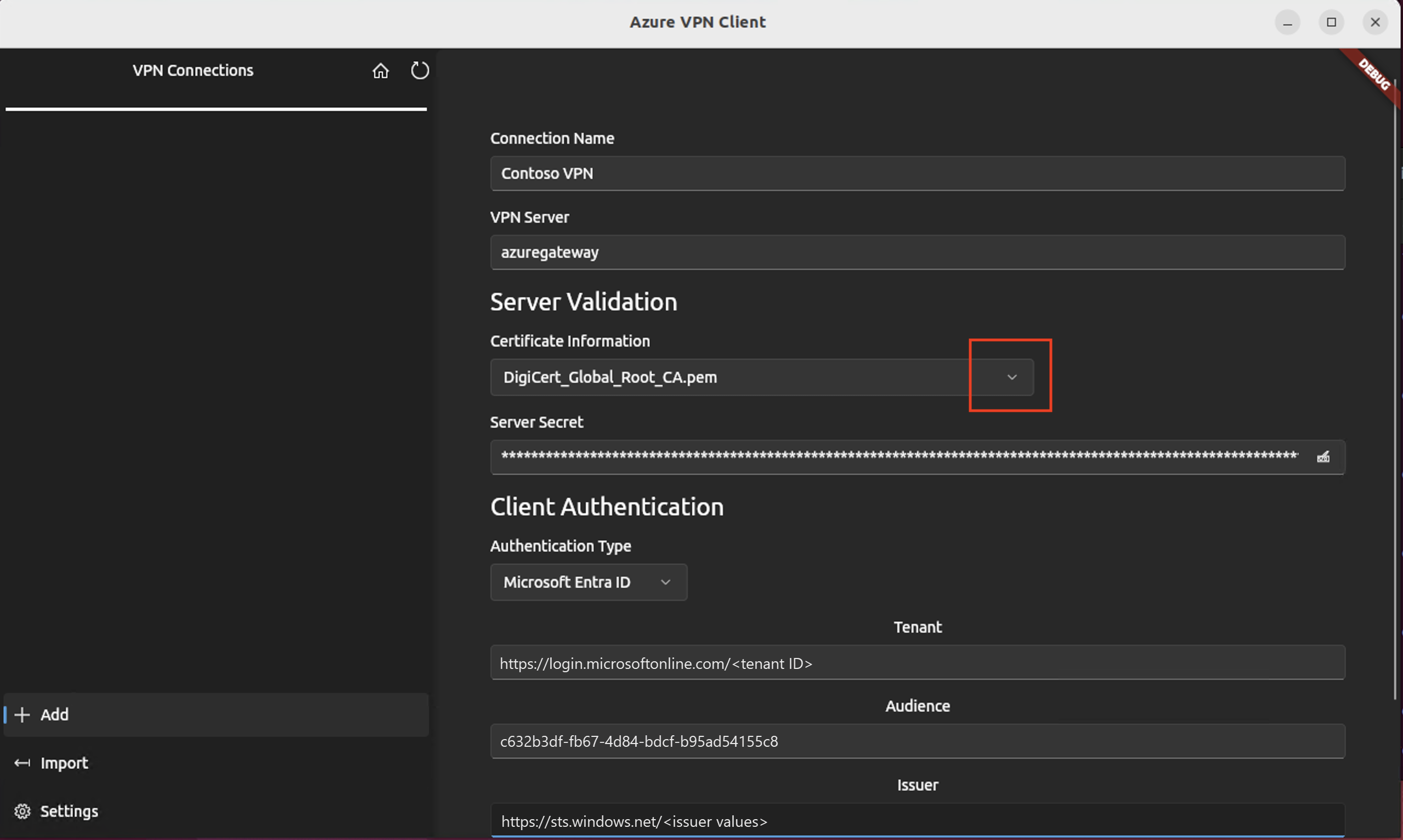Click the Tenant URL field
Viewport: 1403px width, 840px height.
point(917,663)
